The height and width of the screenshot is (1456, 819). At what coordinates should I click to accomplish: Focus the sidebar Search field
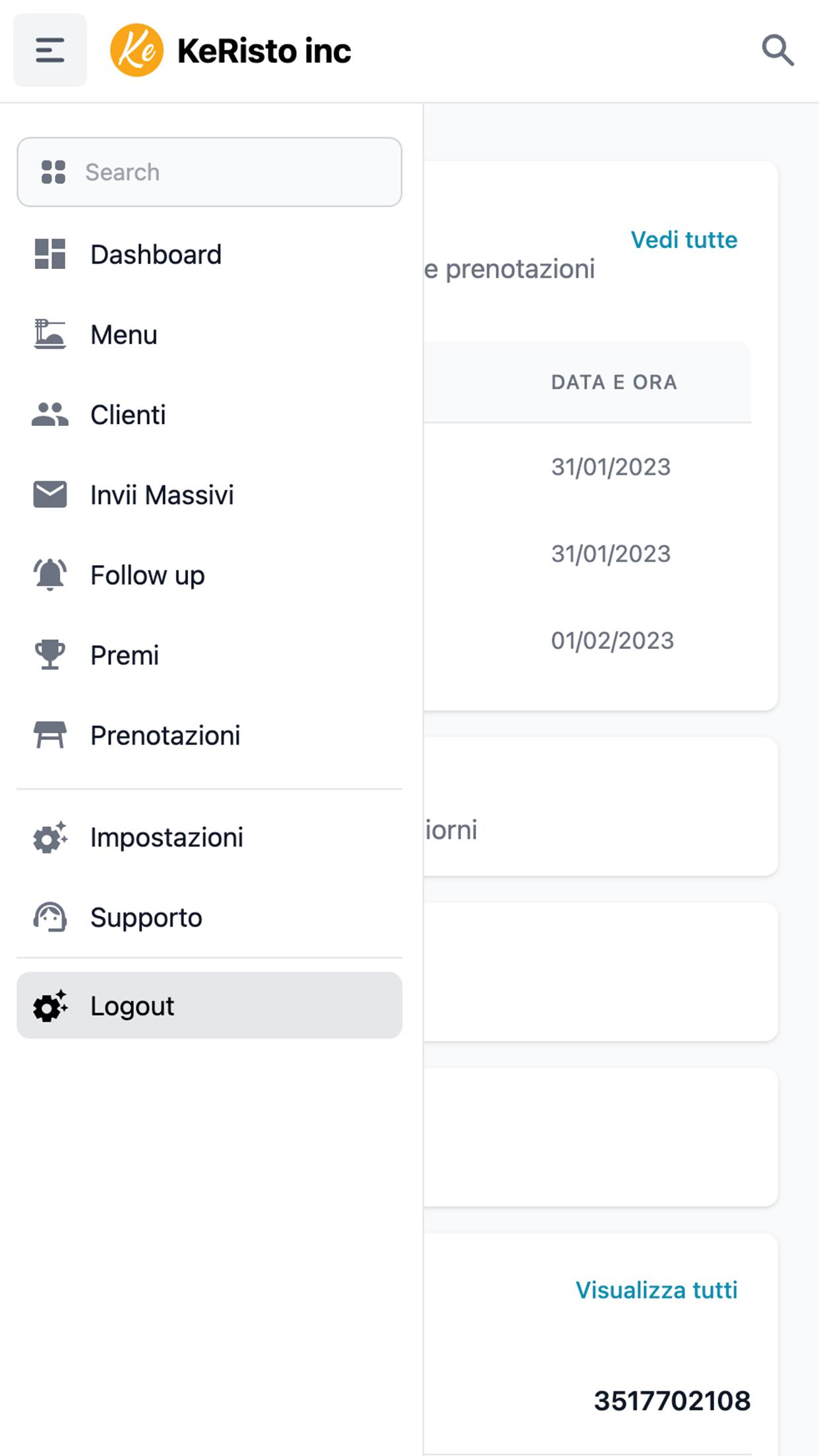[210, 172]
